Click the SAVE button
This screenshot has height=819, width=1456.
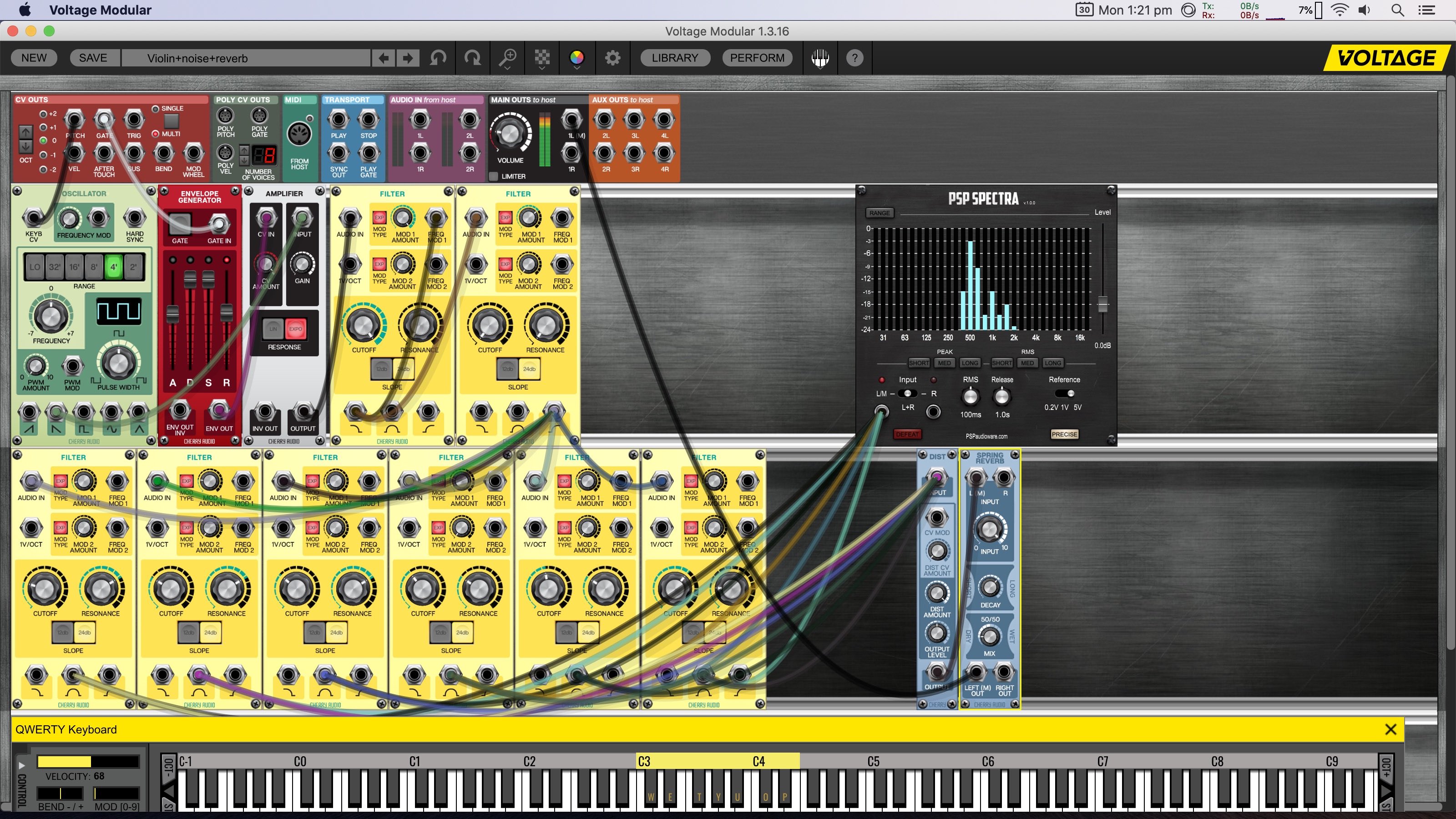point(93,58)
